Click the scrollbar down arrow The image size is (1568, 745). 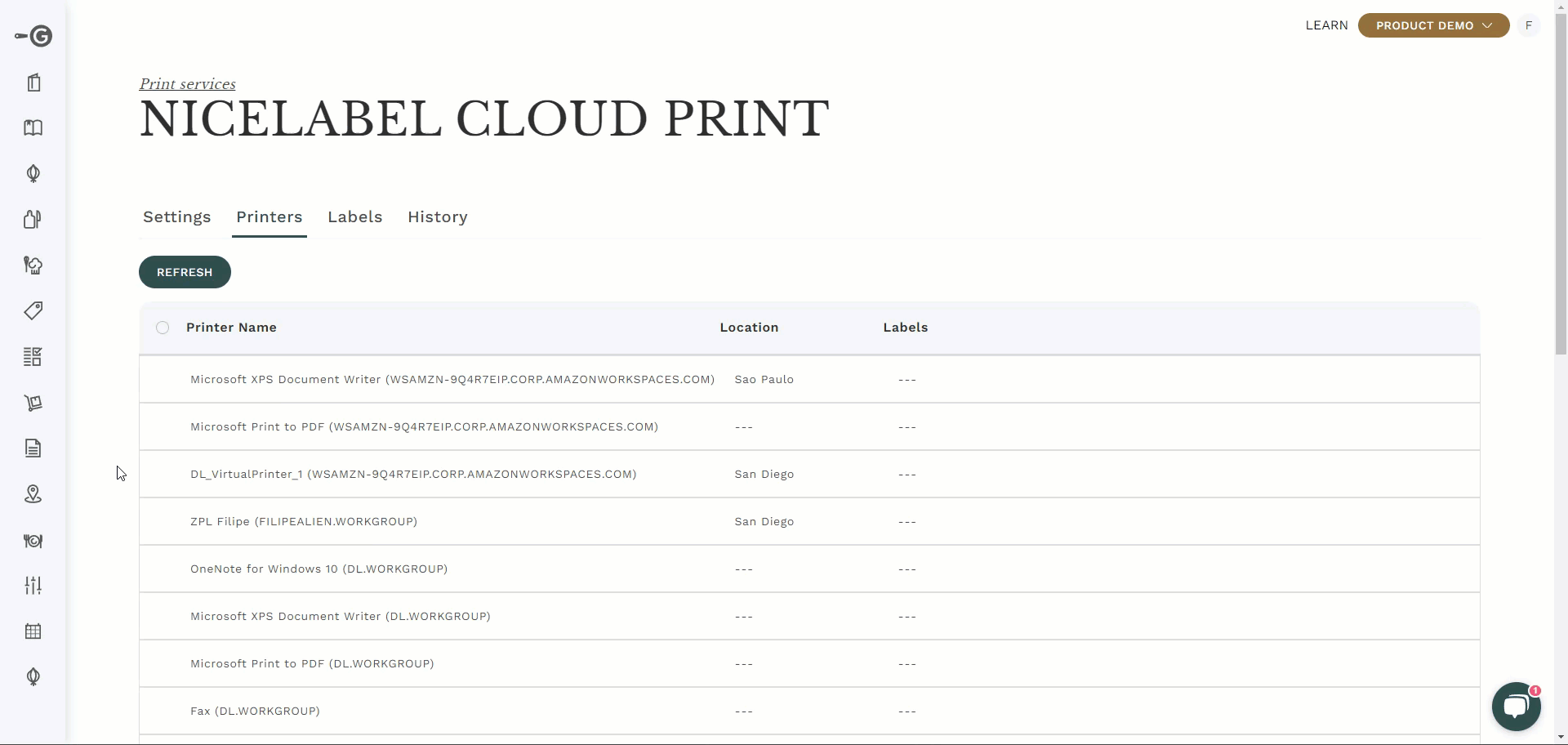(1561, 738)
